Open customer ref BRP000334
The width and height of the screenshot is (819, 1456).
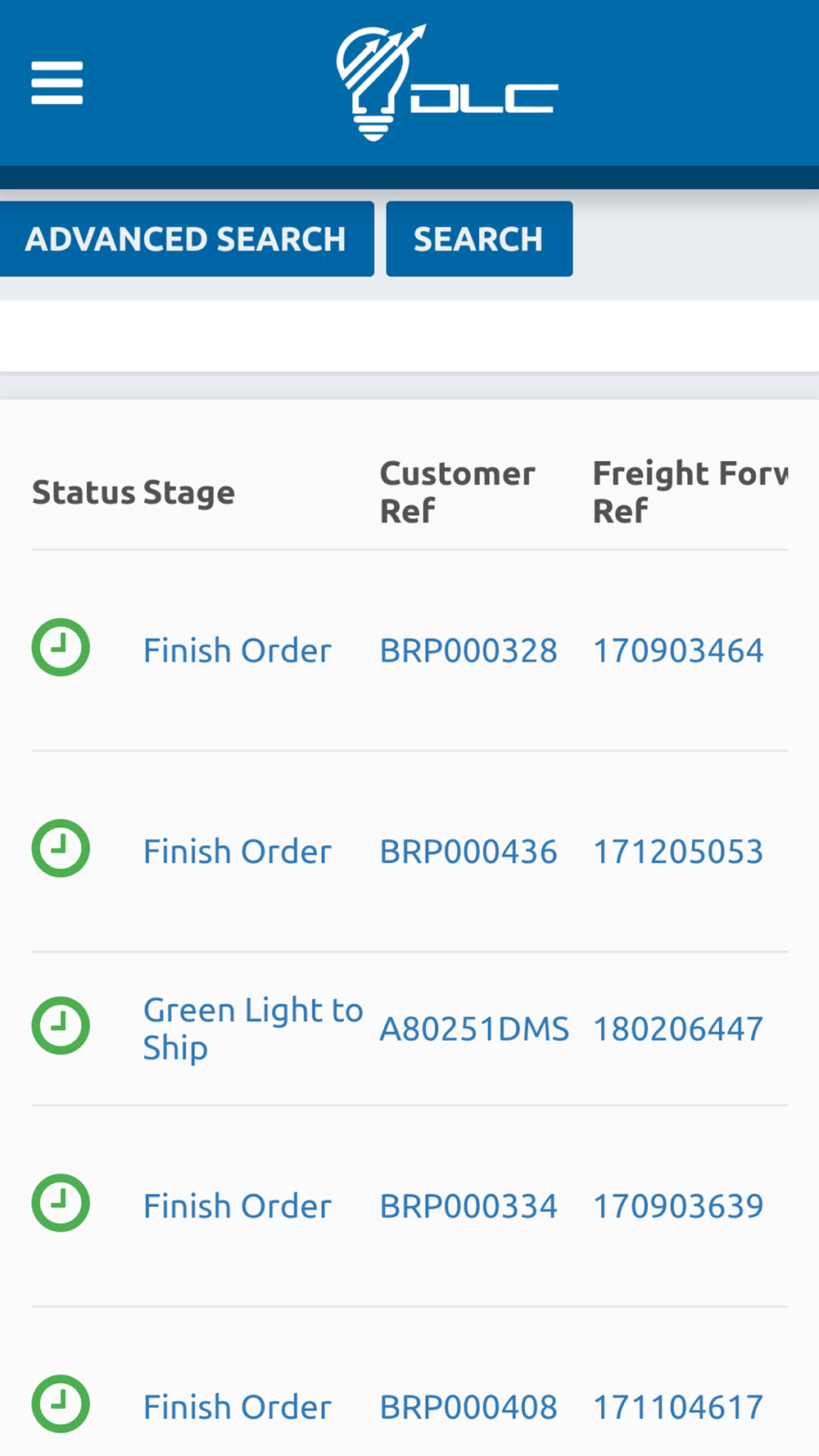point(468,1206)
